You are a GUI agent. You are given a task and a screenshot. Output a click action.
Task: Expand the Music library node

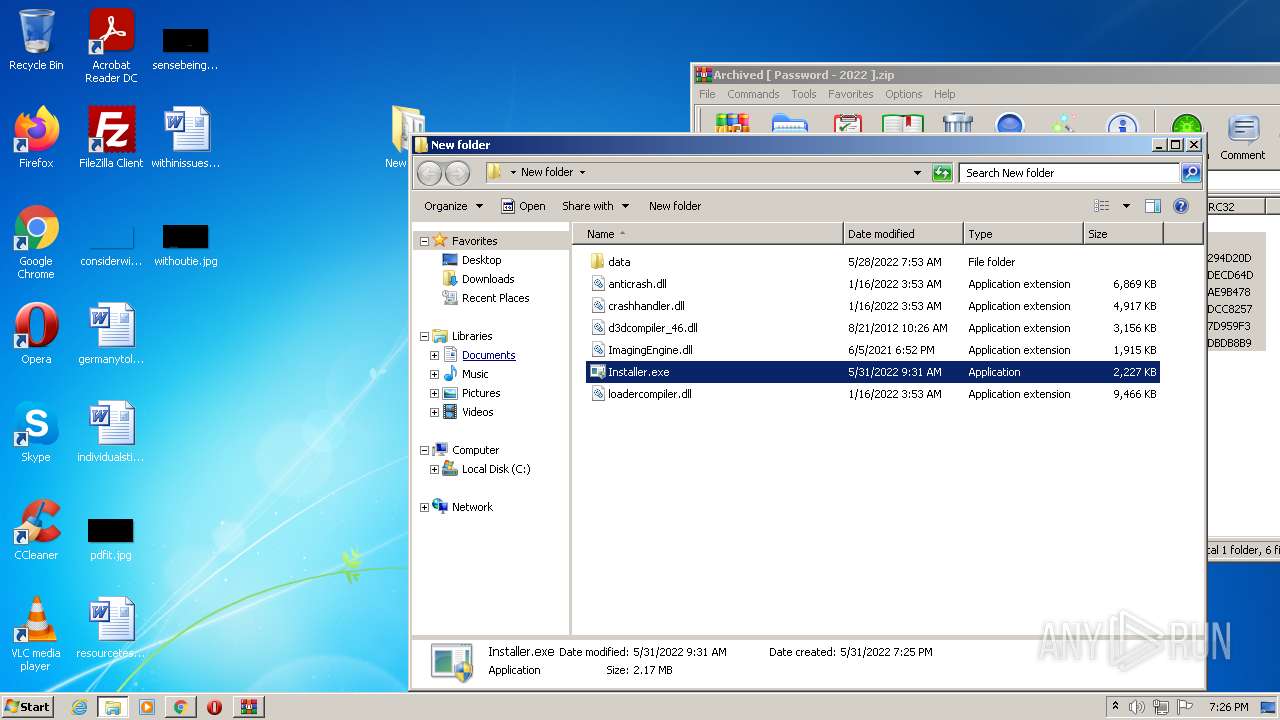435,374
